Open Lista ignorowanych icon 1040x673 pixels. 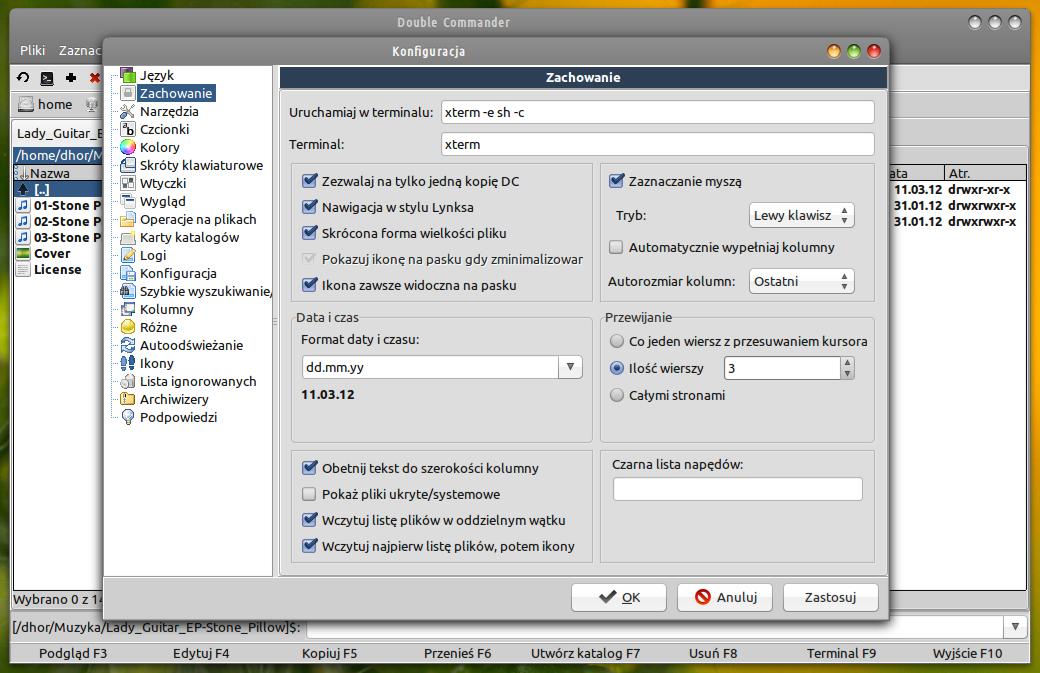tap(128, 381)
